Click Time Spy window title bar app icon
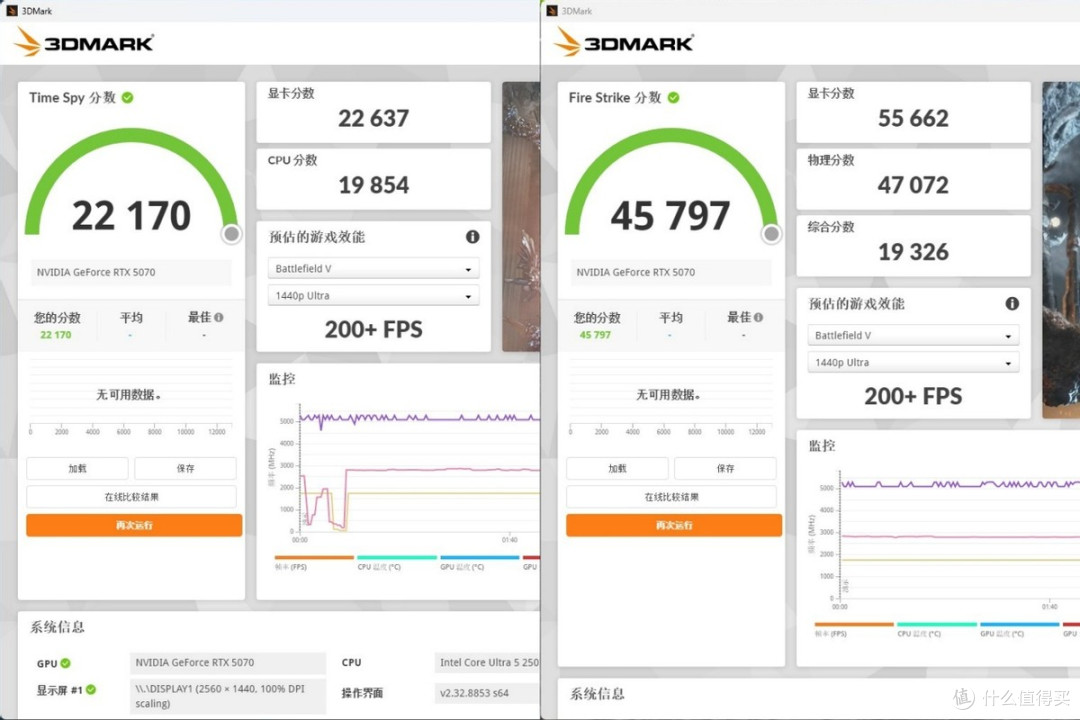This screenshot has height=720, width=1080. (11, 10)
